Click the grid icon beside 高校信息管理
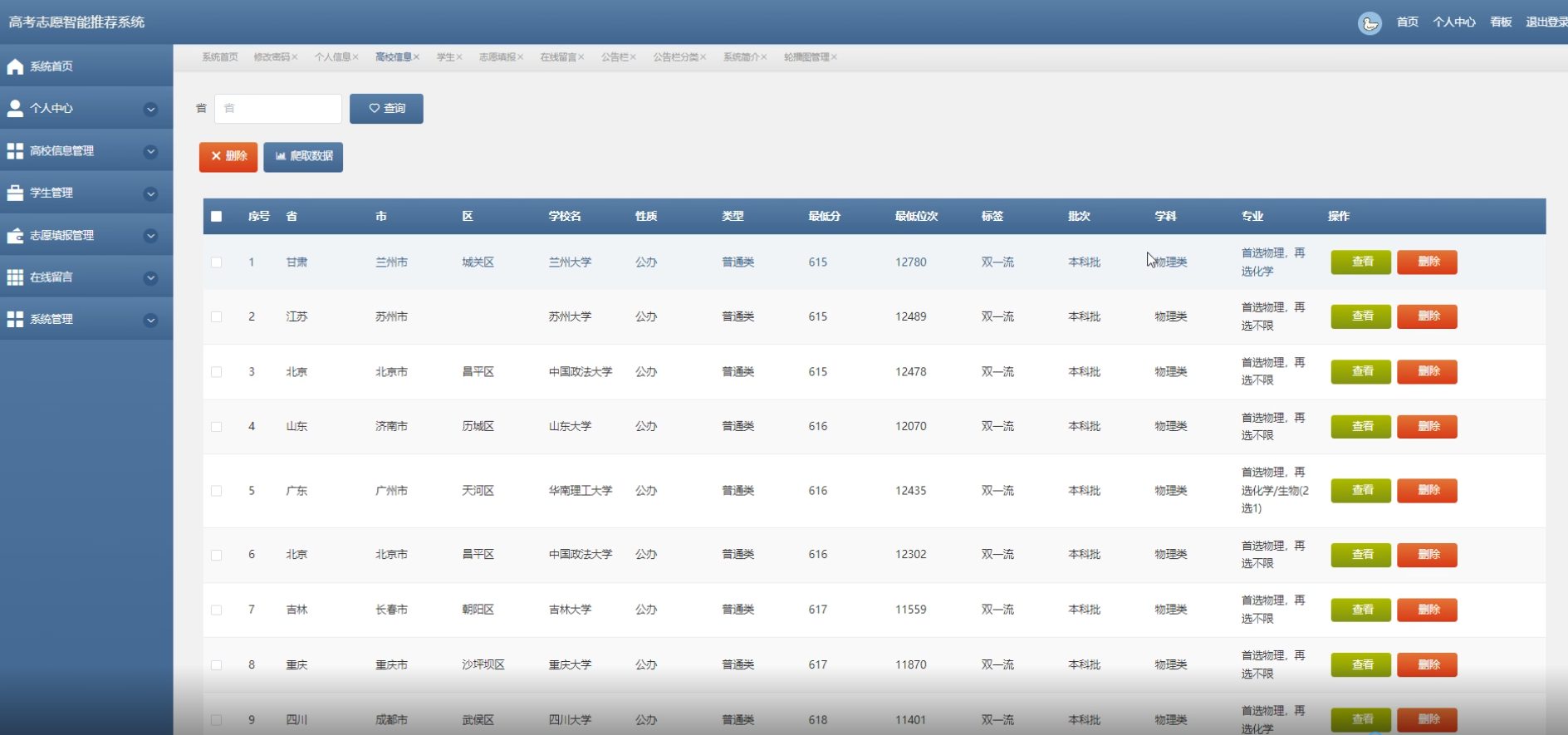The width and height of the screenshot is (1568, 735). 15,150
